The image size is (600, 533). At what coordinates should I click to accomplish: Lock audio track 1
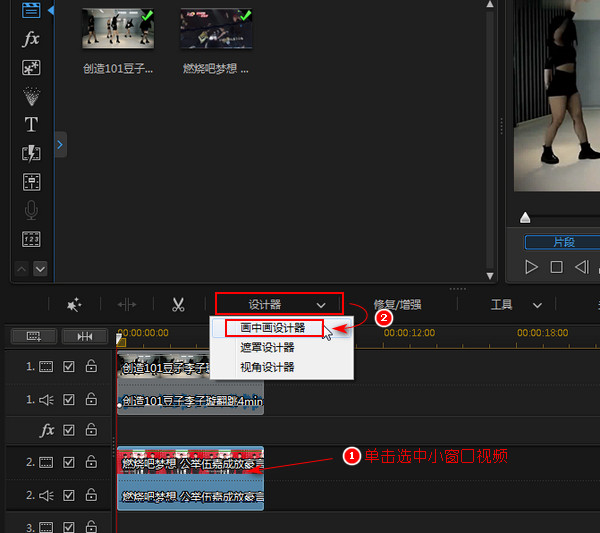pos(91,399)
